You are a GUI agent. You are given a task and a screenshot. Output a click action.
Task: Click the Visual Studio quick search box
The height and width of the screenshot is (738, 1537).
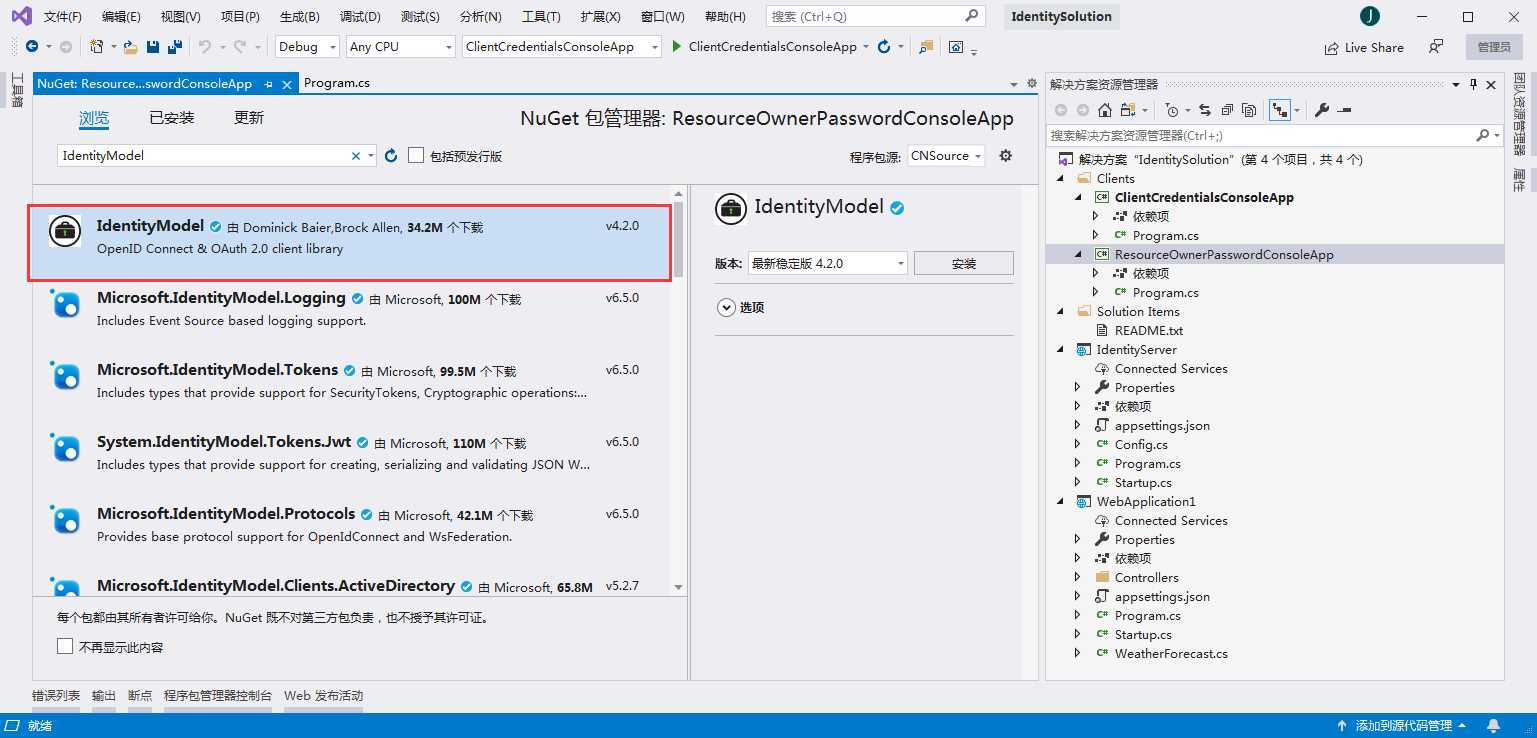[x=875, y=16]
